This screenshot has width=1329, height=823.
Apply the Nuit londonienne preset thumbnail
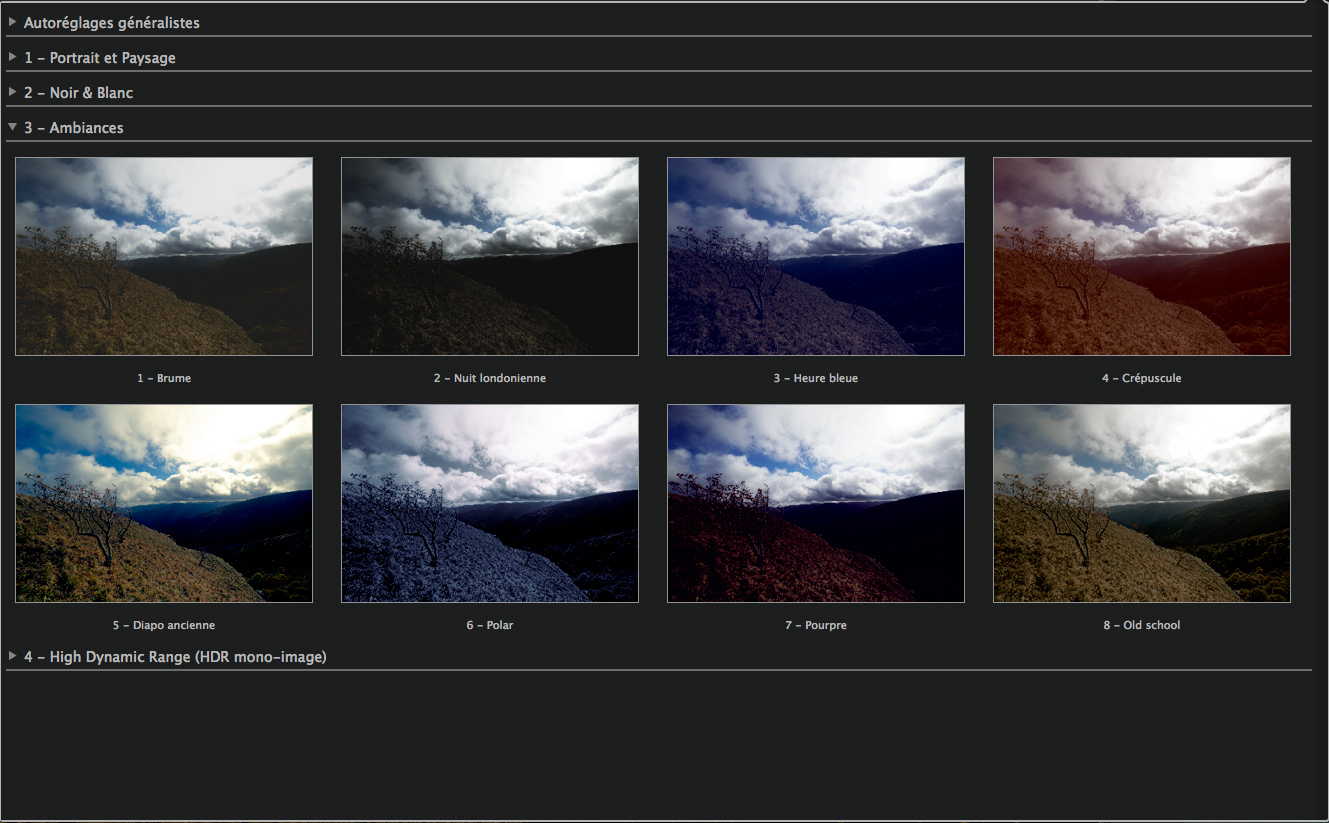[490, 256]
